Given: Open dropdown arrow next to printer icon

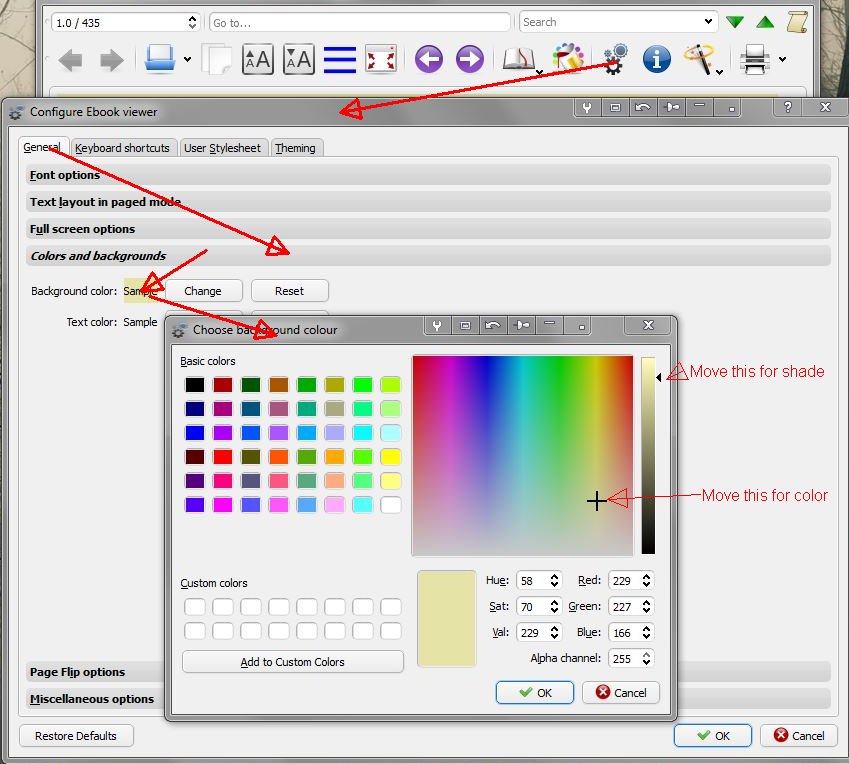Looking at the screenshot, I should pos(782,59).
